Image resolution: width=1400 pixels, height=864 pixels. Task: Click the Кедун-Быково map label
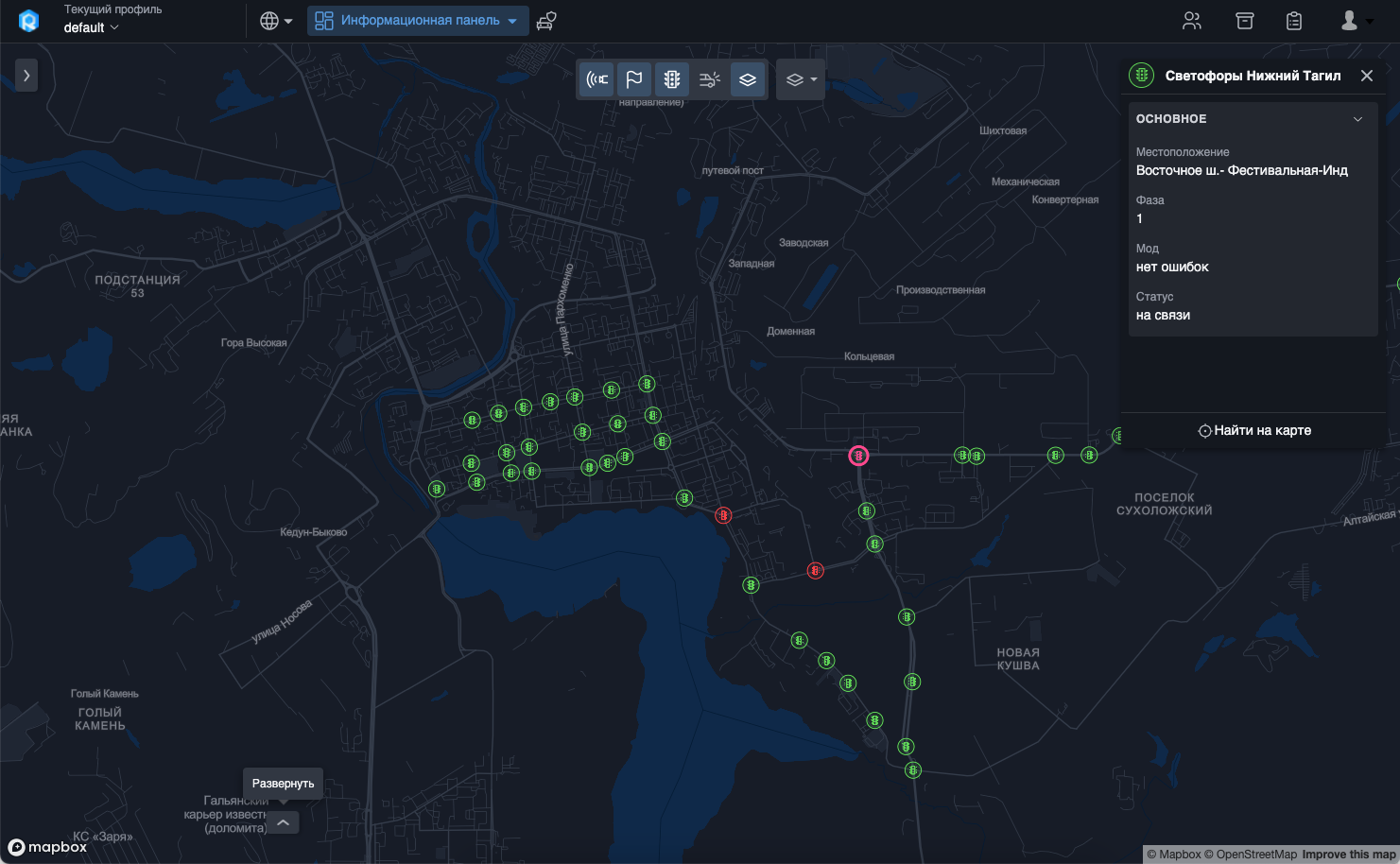pos(314,532)
